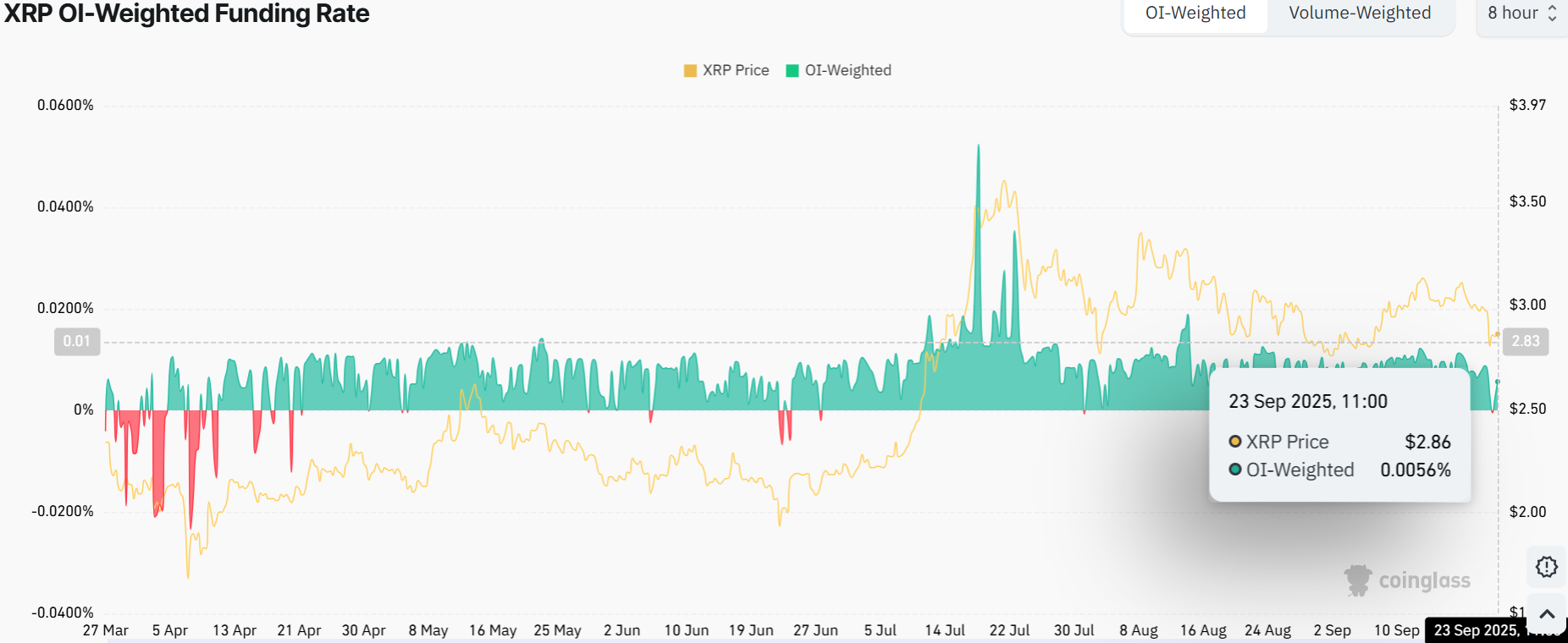This screenshot has height=643, width=1568.
Task: Click the 2.83 right axis price marker
Action: click(x=1526, y=341)
